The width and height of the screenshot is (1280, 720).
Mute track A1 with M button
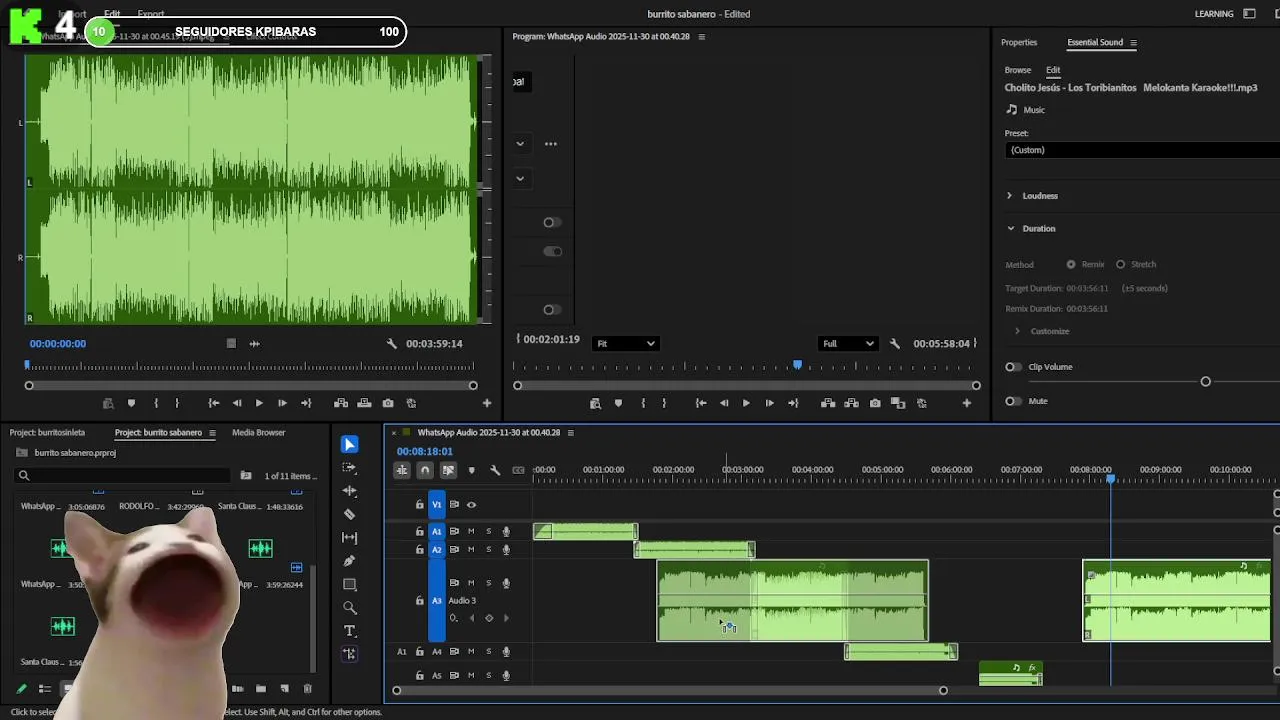coord(471,531)
